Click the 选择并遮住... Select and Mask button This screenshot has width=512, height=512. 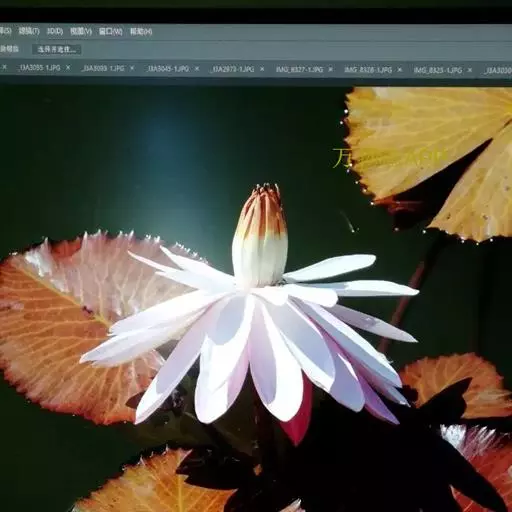pos(57,50)
